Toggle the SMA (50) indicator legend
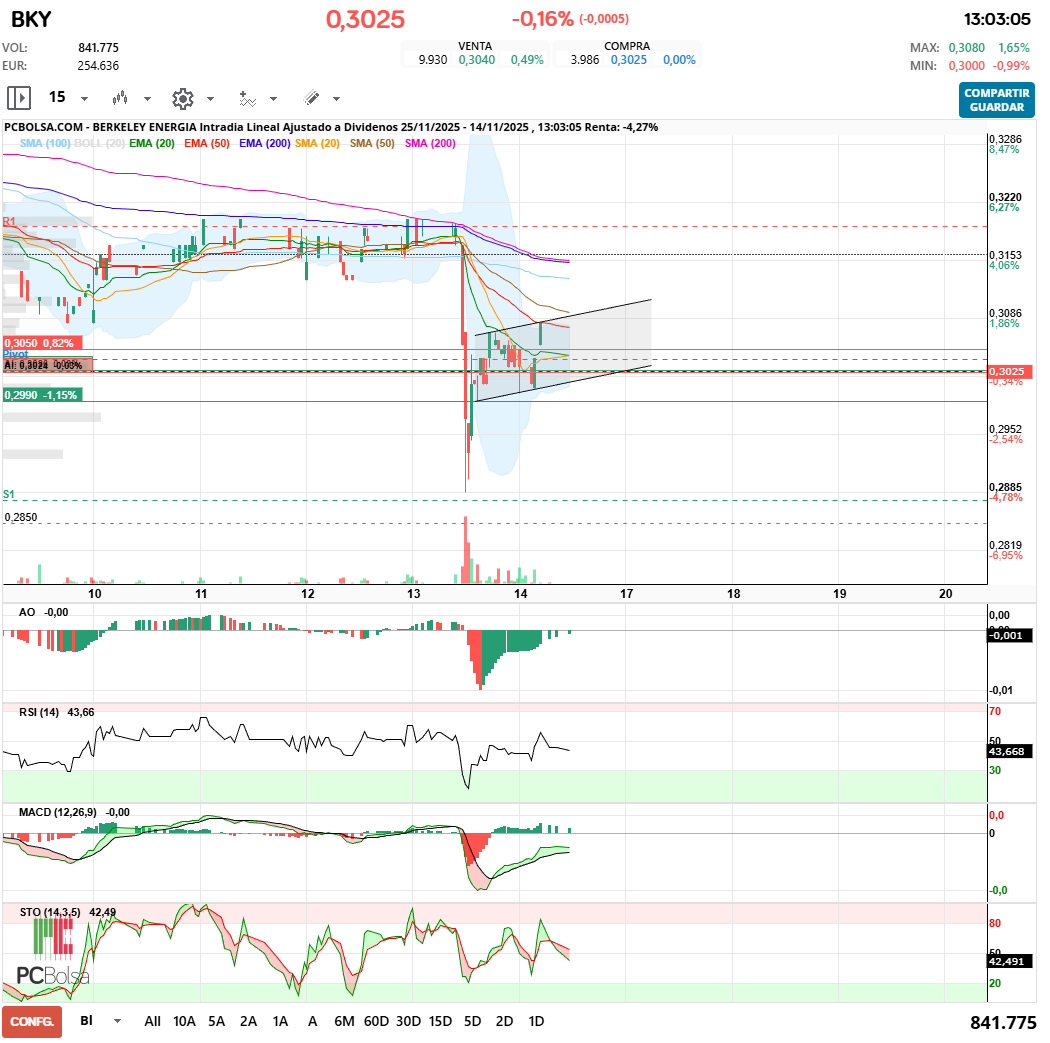The width and height of the screenshot is (1050, 1043). 372,143
